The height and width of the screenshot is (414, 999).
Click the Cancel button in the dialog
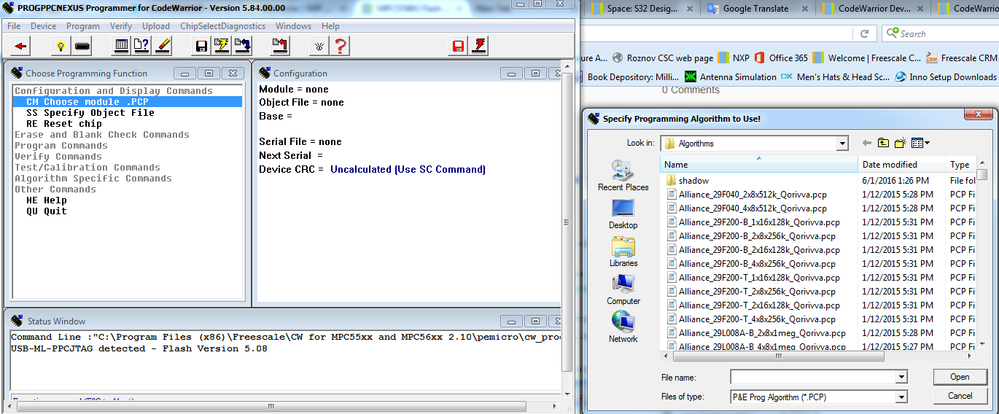click(959, 396)
